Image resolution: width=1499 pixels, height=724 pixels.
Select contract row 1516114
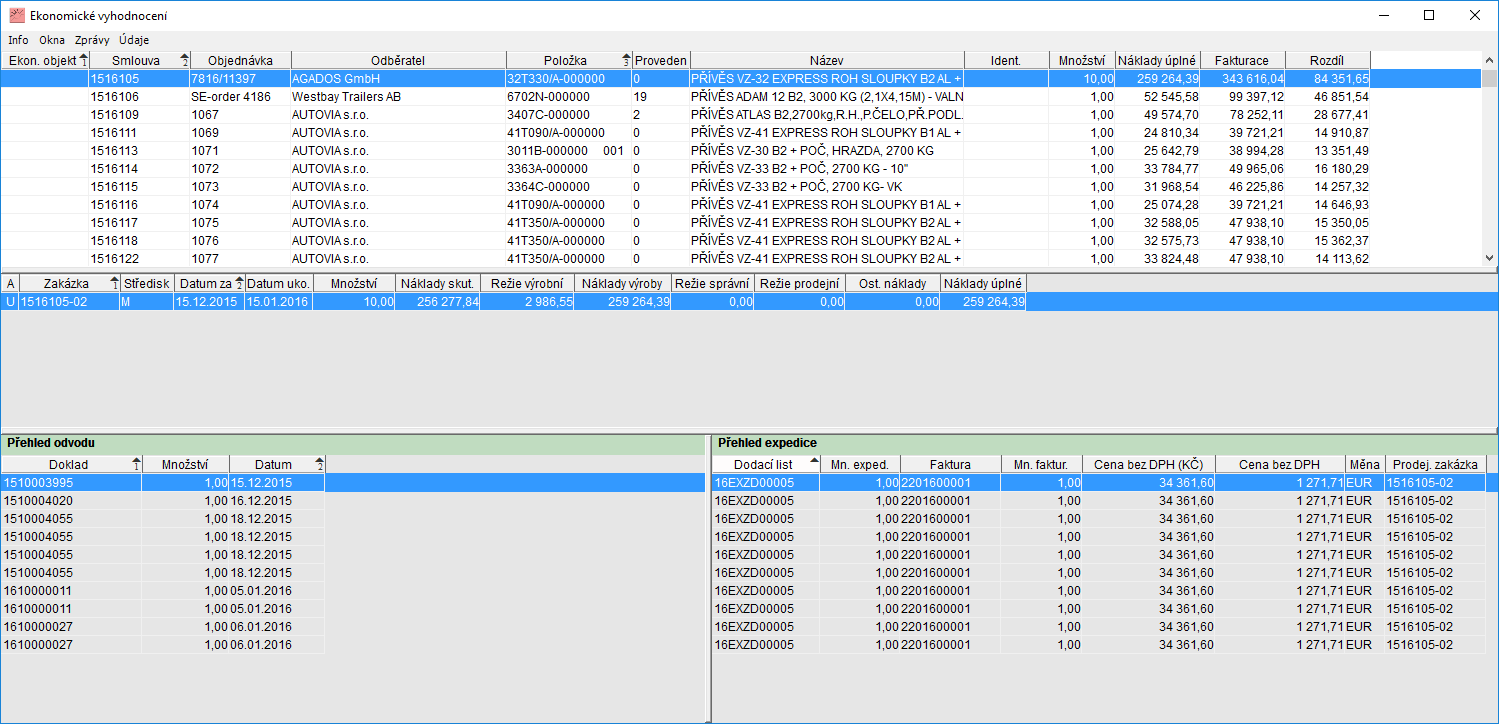(x=741, y=169)
